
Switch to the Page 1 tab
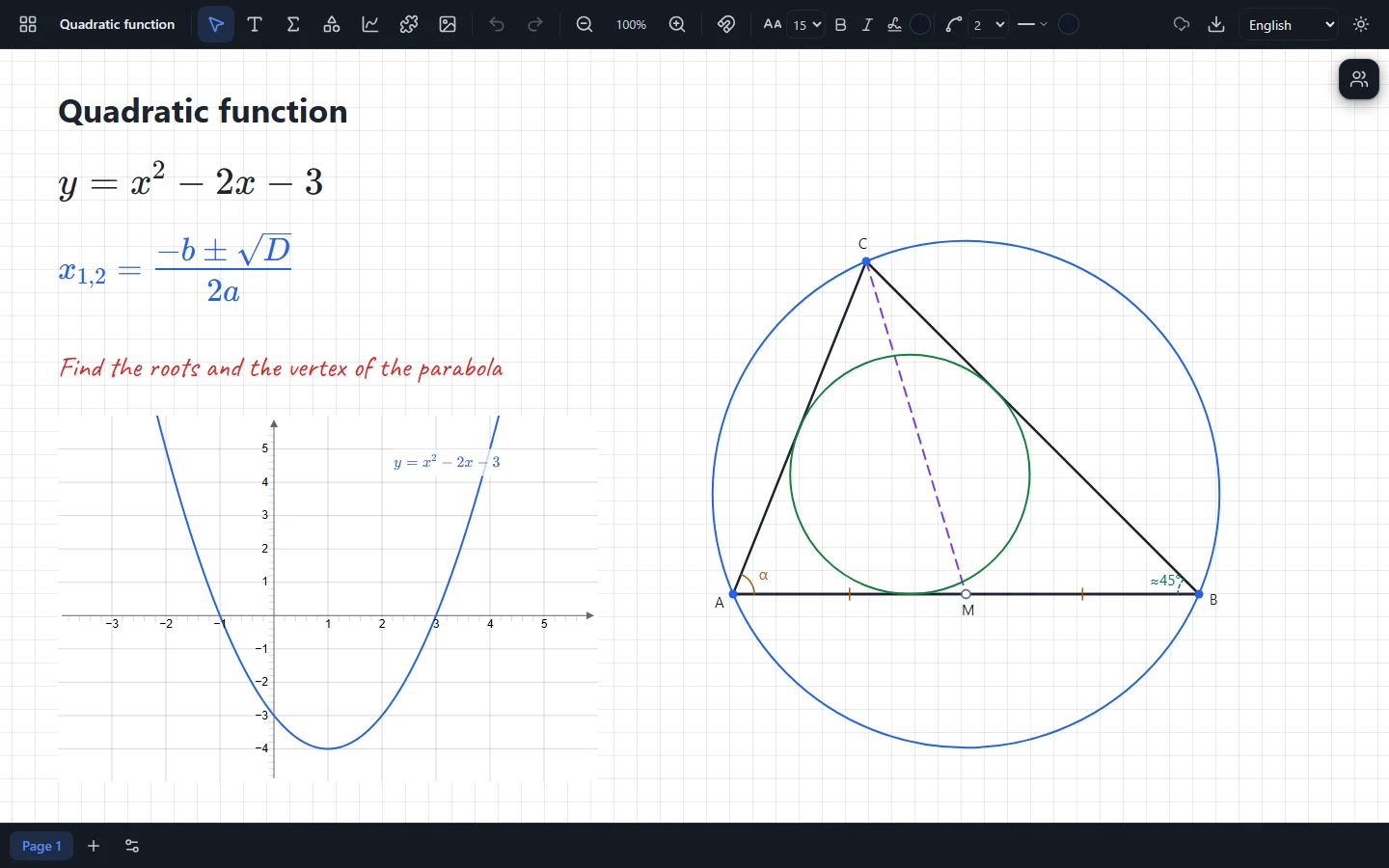tap(41, 846)
